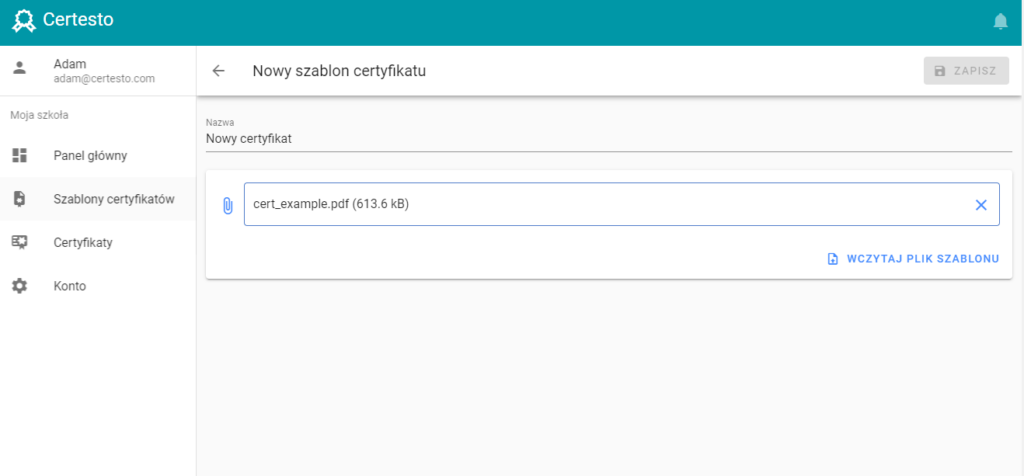
Task: Open Certyfikaty menu item
Action: pyautogui.click(x=98, y=242)
